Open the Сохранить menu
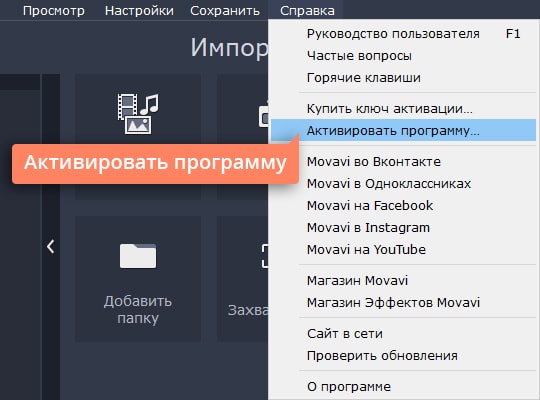The image size is (540, 400). click(x=225, y=11)
